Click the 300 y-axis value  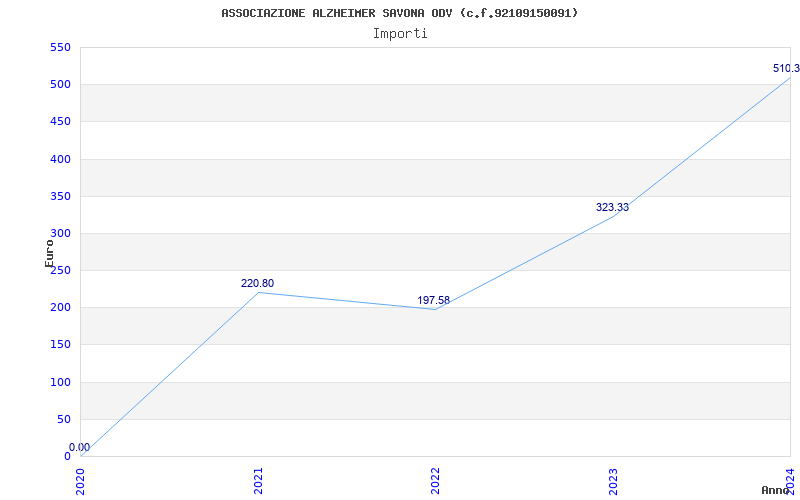point(60,234)
